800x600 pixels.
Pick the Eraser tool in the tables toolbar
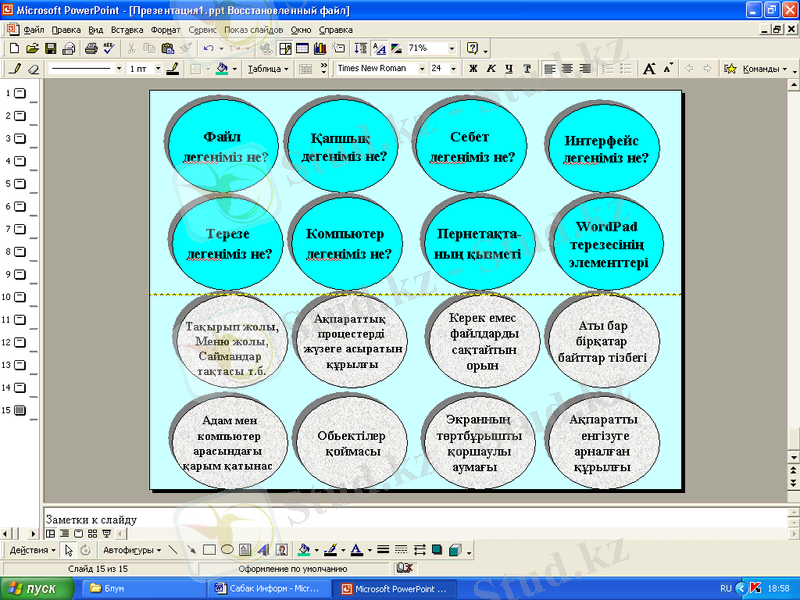point(32,69)
